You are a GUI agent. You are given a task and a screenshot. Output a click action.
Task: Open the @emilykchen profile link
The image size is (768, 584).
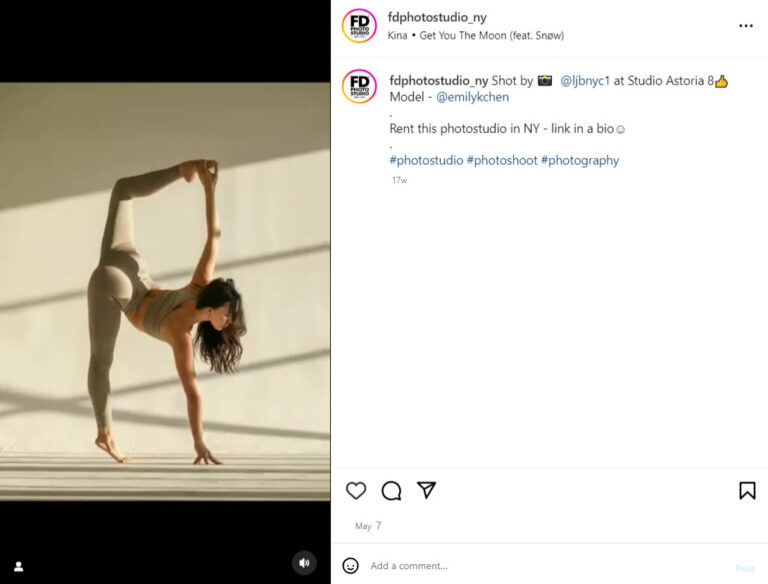472,97
